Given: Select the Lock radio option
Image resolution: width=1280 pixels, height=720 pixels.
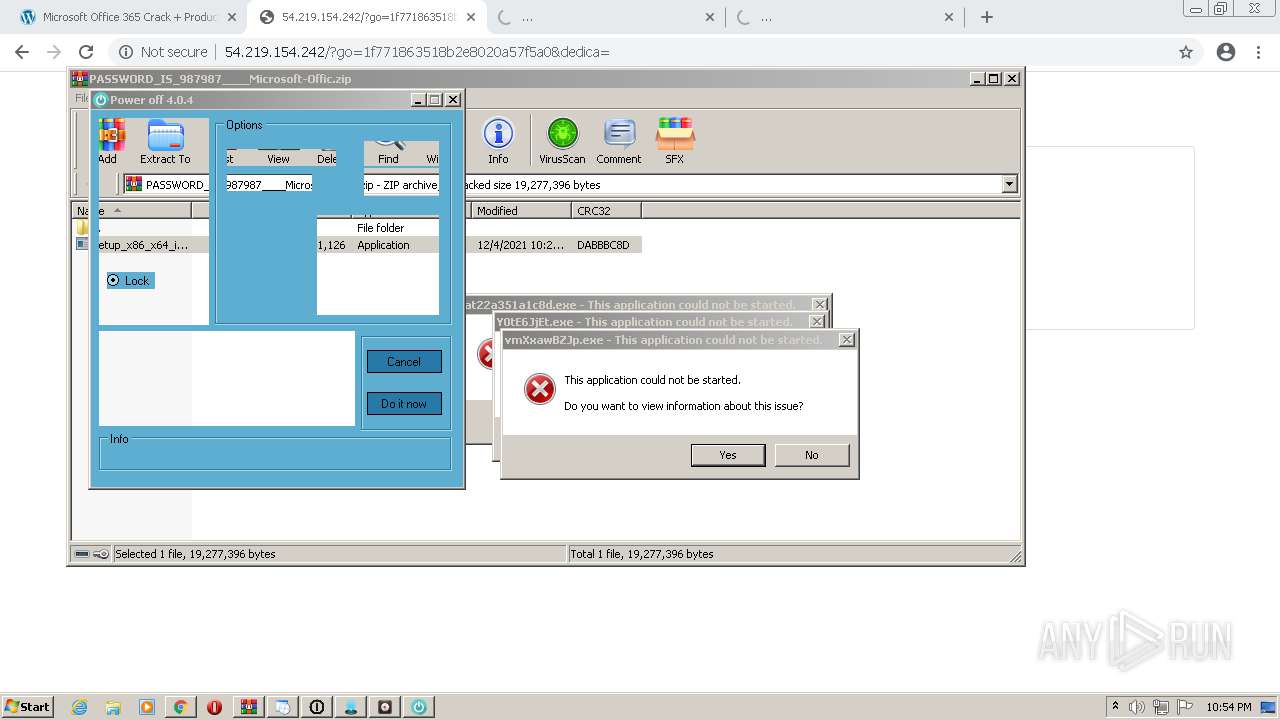Looking at the screenshot, I should [128, 281].
